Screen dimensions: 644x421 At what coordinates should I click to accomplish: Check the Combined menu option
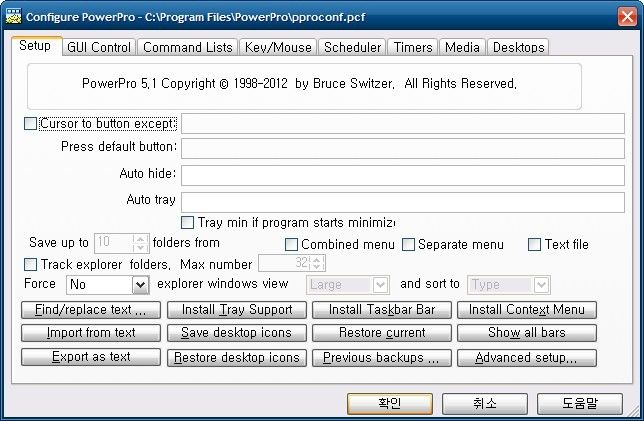click(291, 244)
